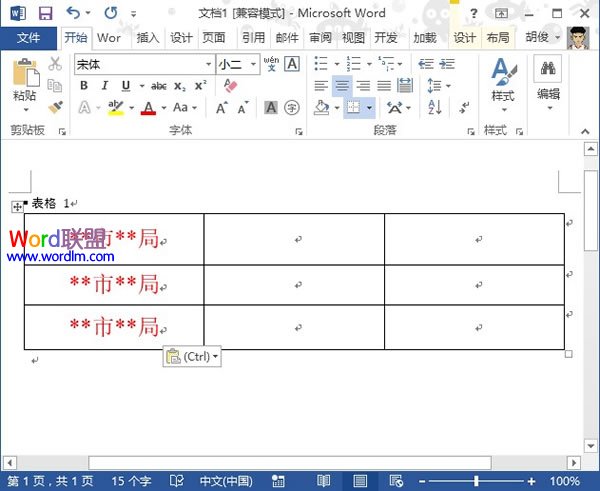Switch to the 视图 ribbon tab

pyautogui.click(x=353, y=38)
